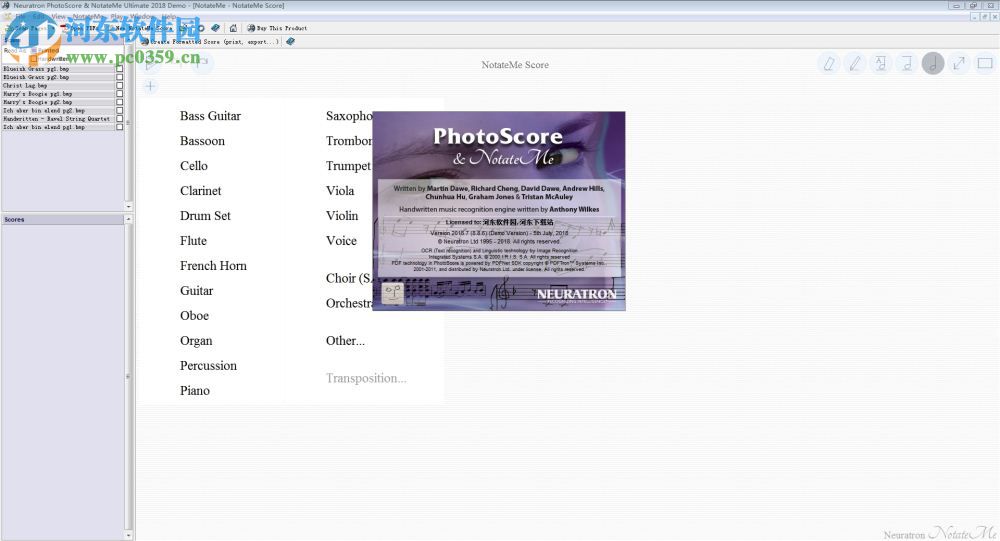Choose Clarinet instrument
This screenshot has height=541, width=1000.
200,191
